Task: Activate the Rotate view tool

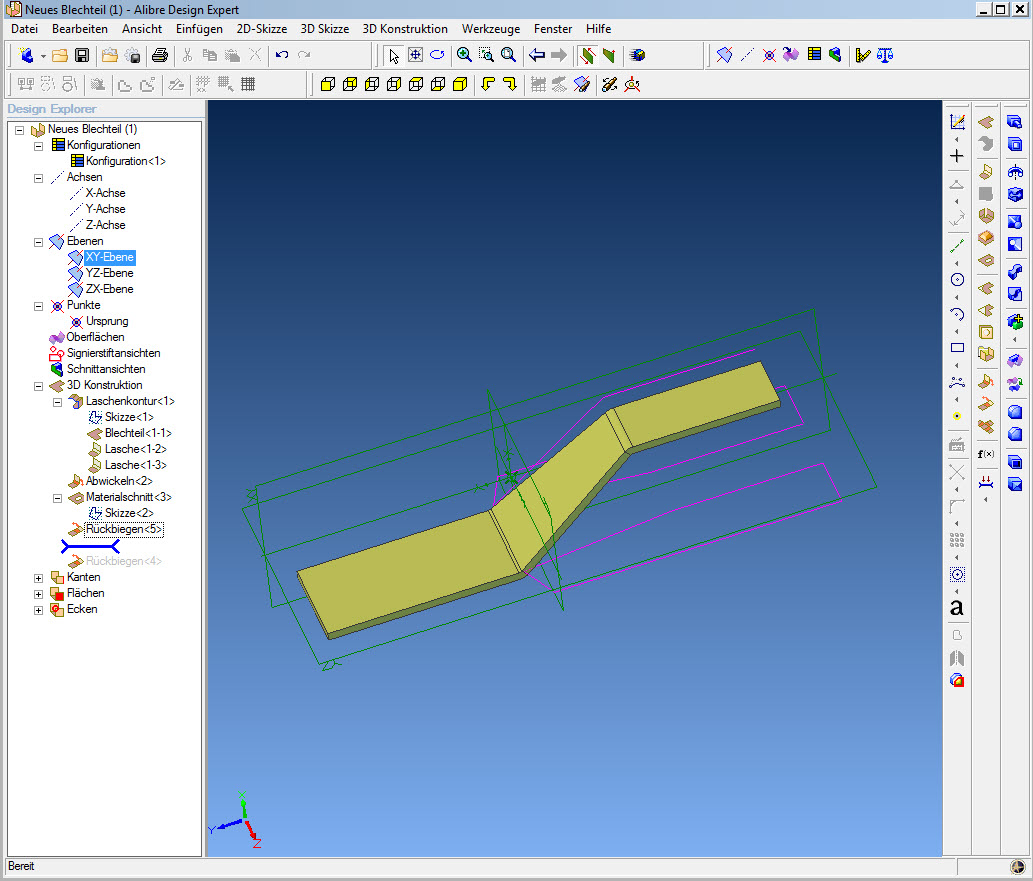Action: click(437, 55)
